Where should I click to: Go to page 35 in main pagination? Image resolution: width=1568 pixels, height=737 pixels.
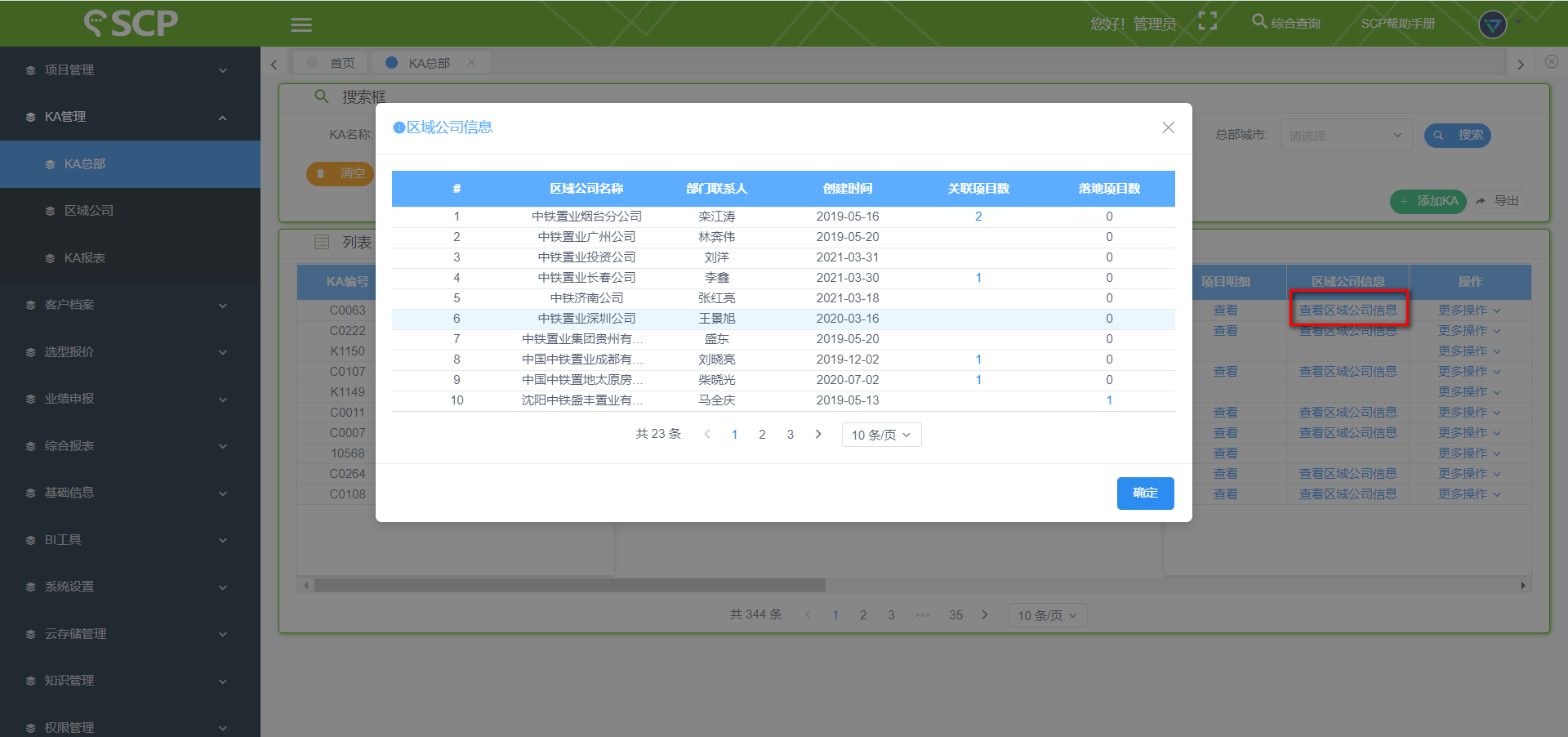[955, 615]
